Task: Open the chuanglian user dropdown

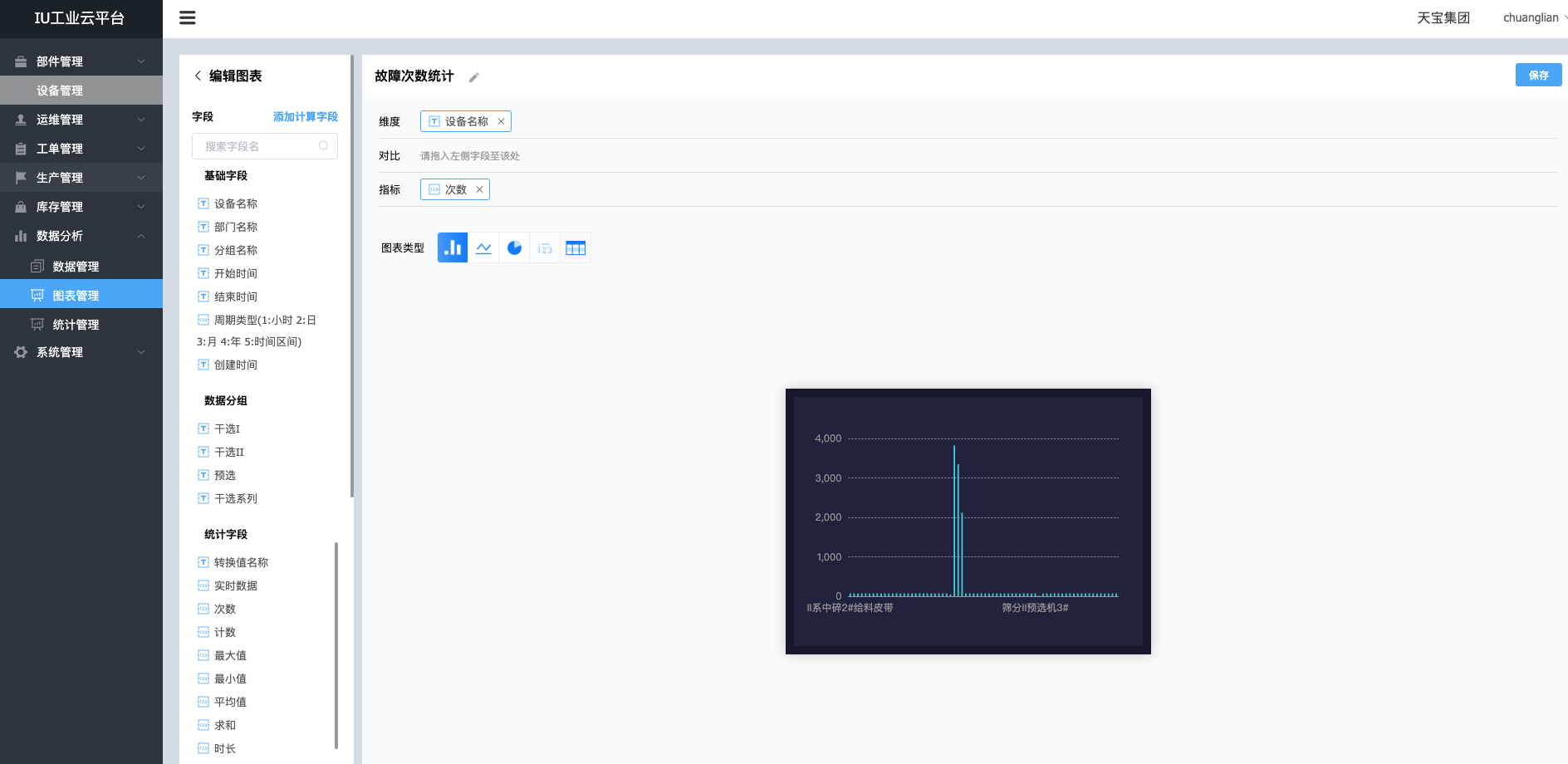Action: (1535, 17)
